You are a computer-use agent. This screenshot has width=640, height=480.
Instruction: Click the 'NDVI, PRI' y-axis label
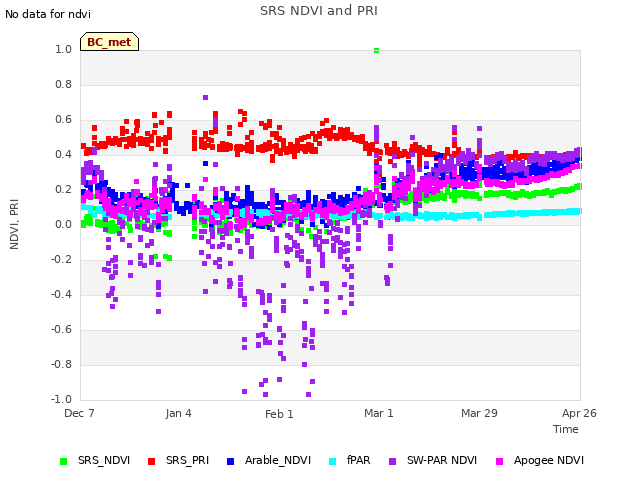[14, 224]
